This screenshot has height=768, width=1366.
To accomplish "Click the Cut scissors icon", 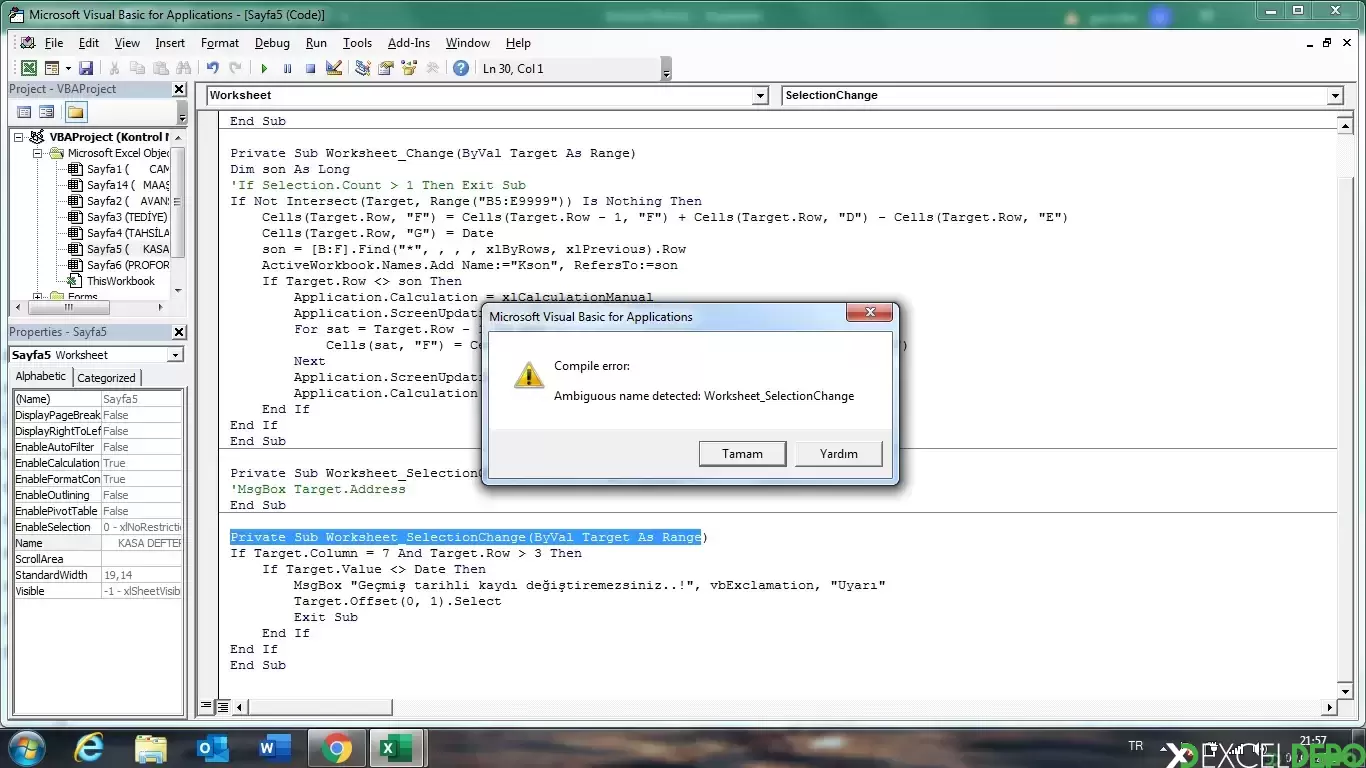I will coord(114,68).
